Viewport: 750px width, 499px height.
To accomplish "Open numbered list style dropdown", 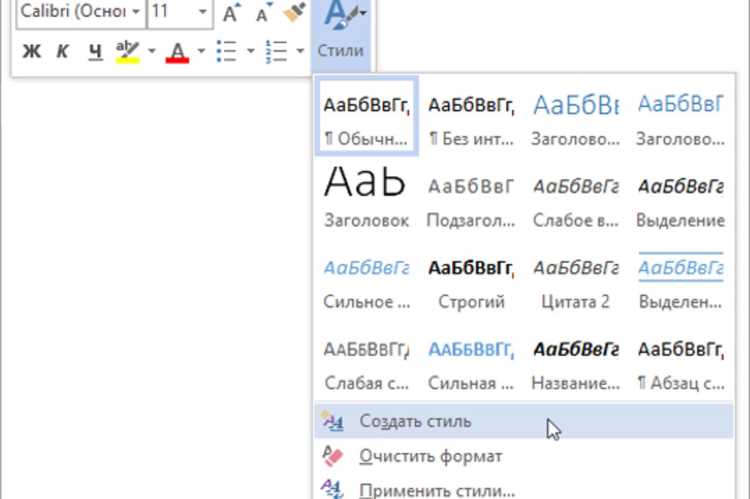I will (300, 51).
